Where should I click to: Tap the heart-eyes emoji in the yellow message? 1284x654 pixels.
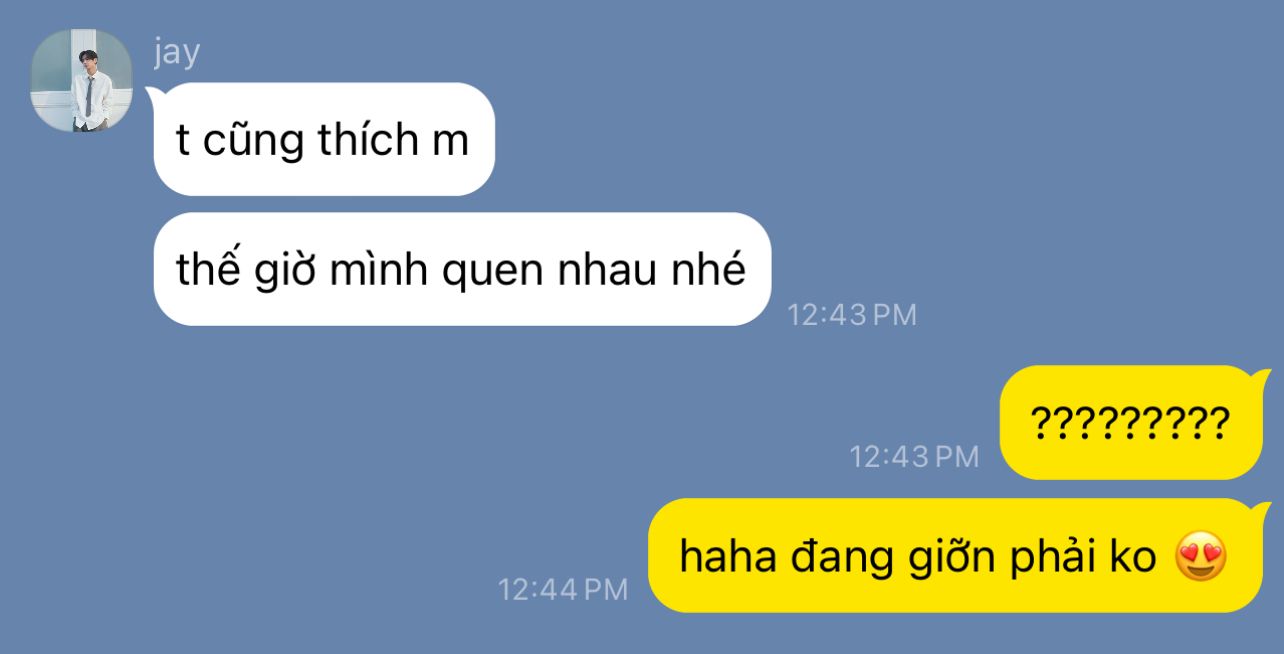pos(1200,557)
